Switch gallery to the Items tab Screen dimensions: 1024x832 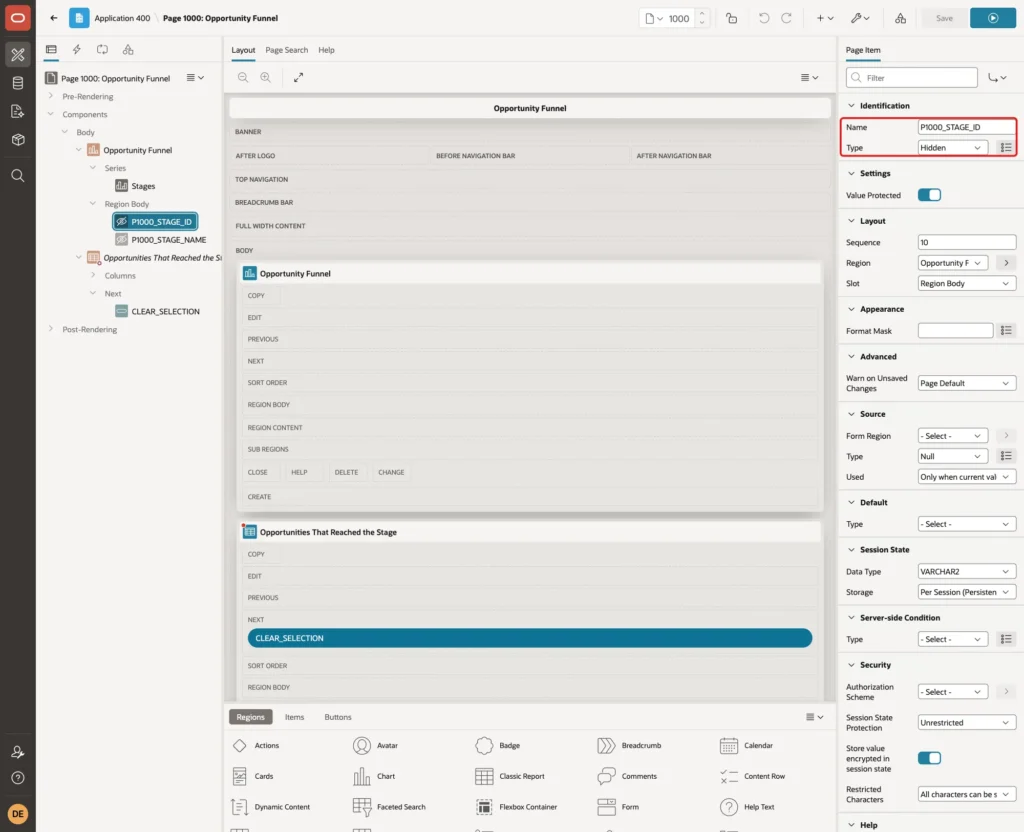(x=295, y=717)
